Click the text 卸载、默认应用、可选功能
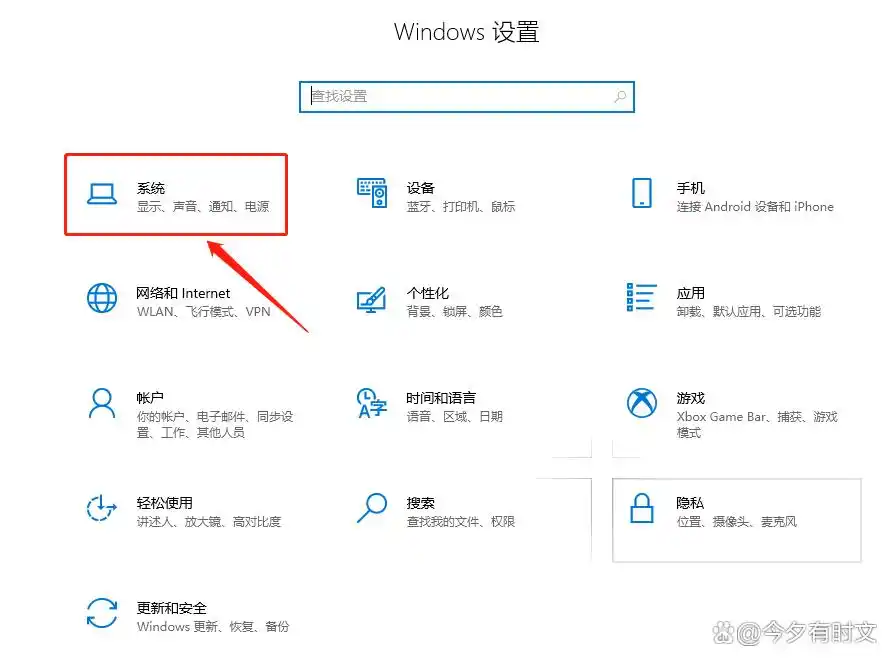The width and height of the screenshot is (895, 664). pyautogui.click(x=749, y=311)
